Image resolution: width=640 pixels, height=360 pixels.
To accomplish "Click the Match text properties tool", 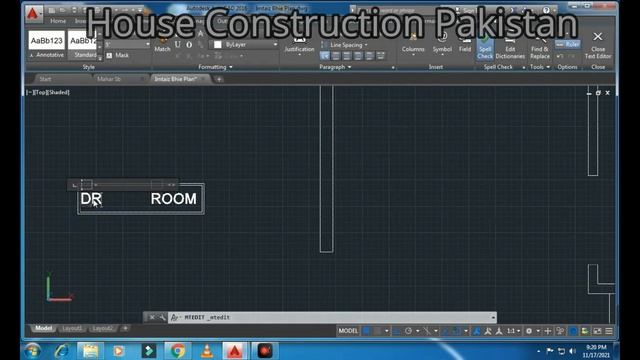I will coord(162,44).
